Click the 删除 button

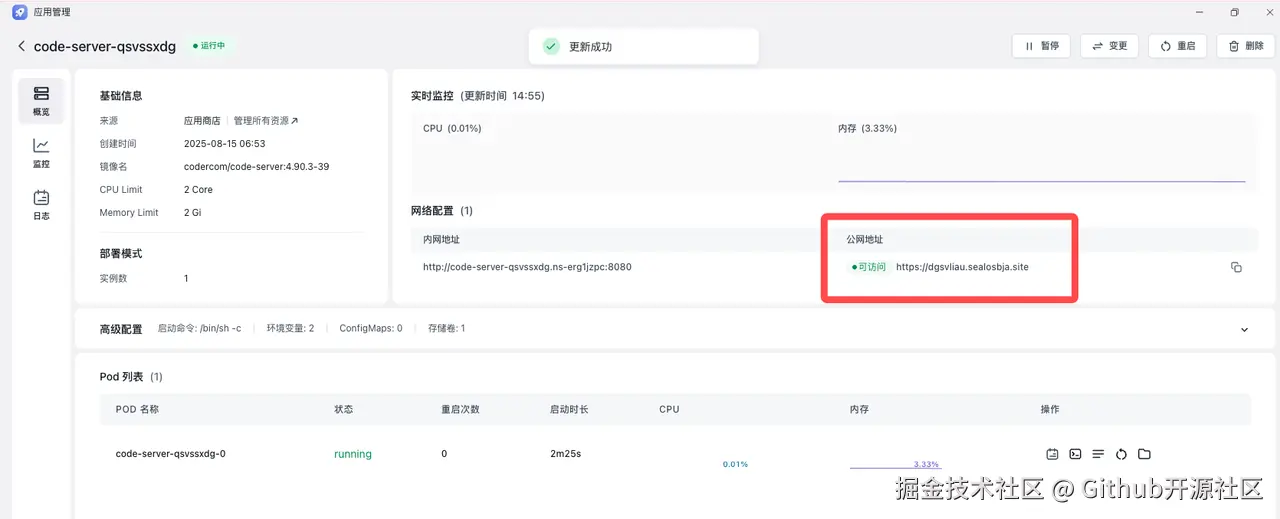(1245, 46)
